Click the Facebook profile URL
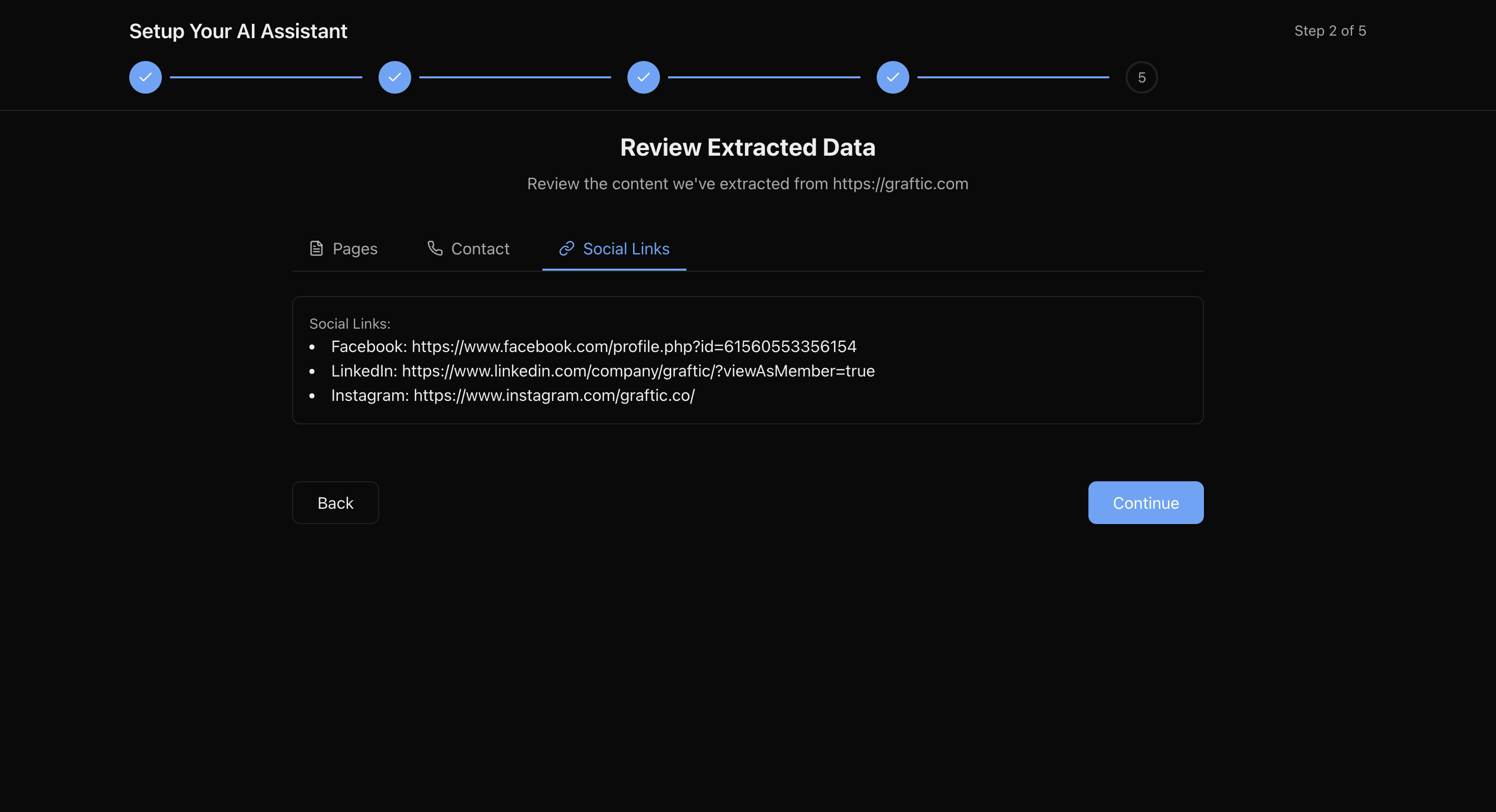This screenshot has width=1496, height=812. click(x=634, y=347)
